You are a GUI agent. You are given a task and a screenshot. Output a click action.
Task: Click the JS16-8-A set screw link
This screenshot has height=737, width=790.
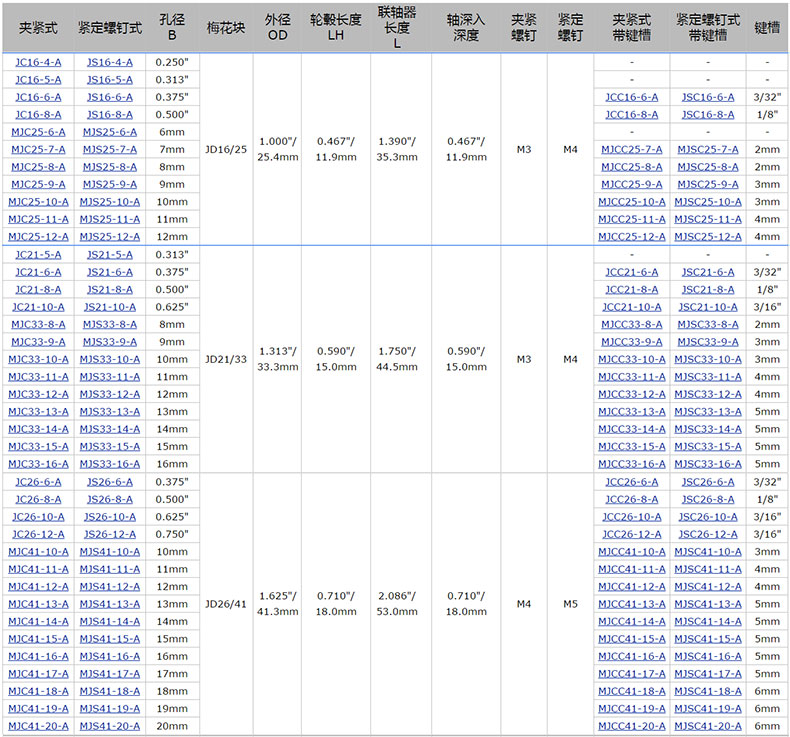(109, 114)
